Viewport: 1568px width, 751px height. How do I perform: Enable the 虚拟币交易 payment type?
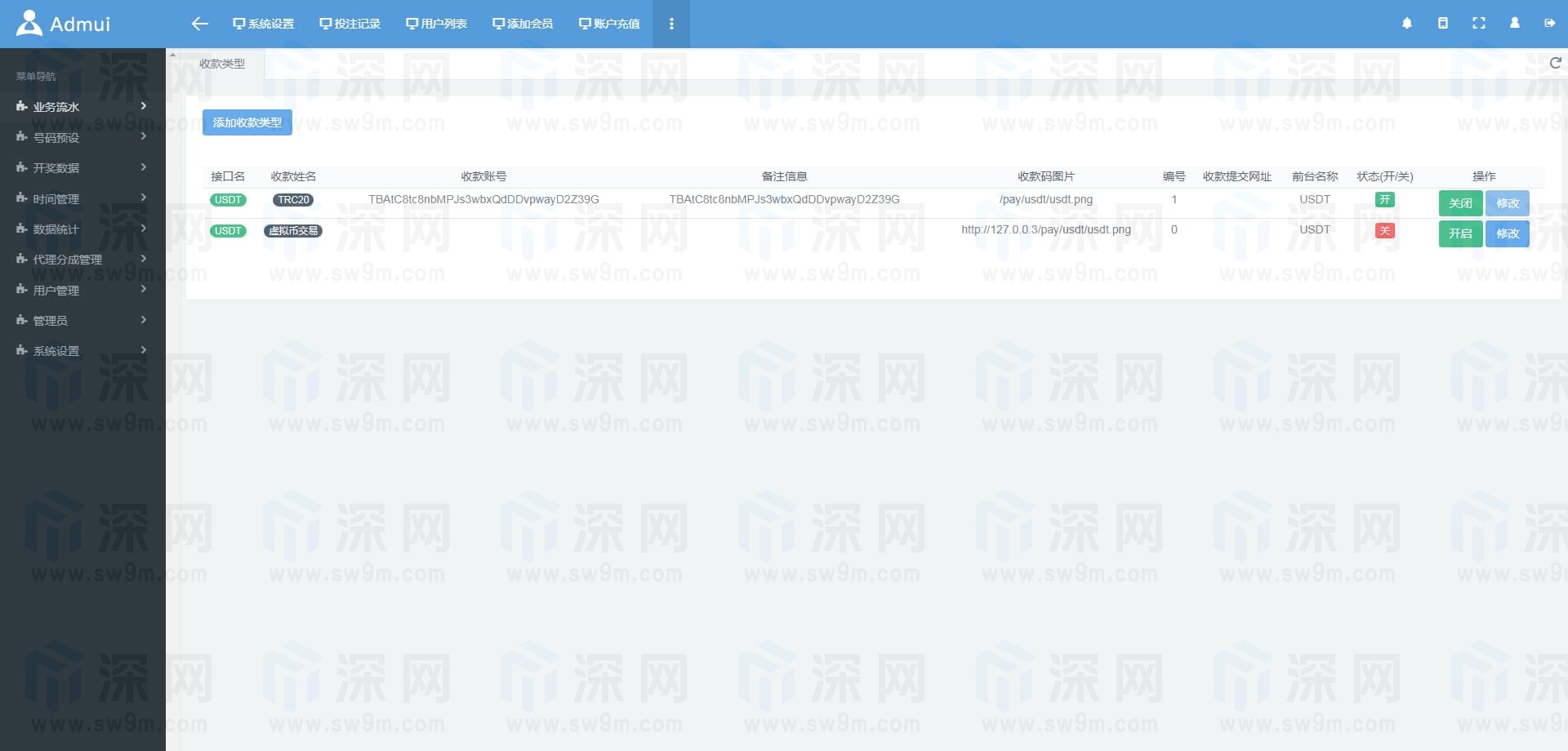point(1459,233)
